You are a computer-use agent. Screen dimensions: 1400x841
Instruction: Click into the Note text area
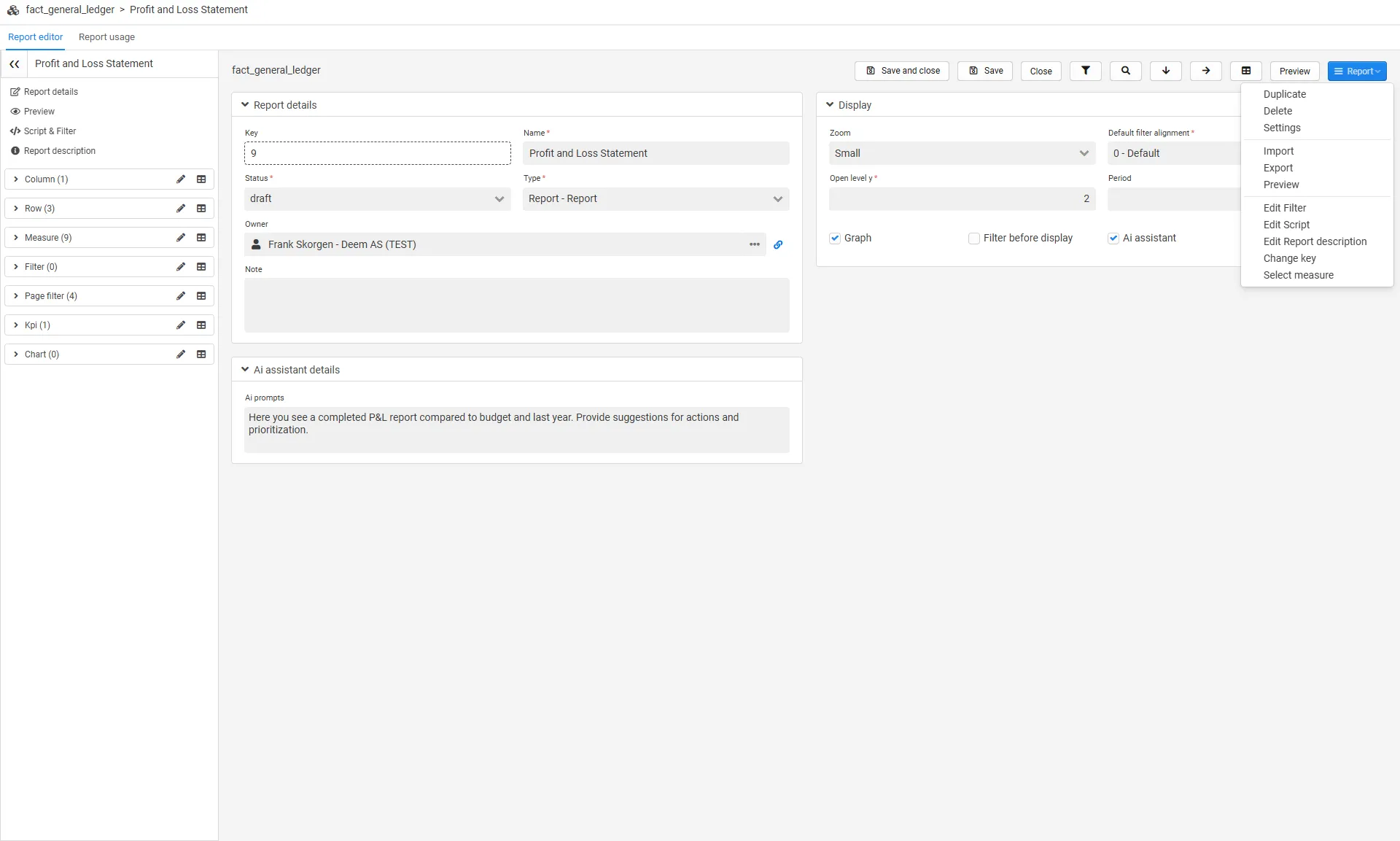pos(517,306)
